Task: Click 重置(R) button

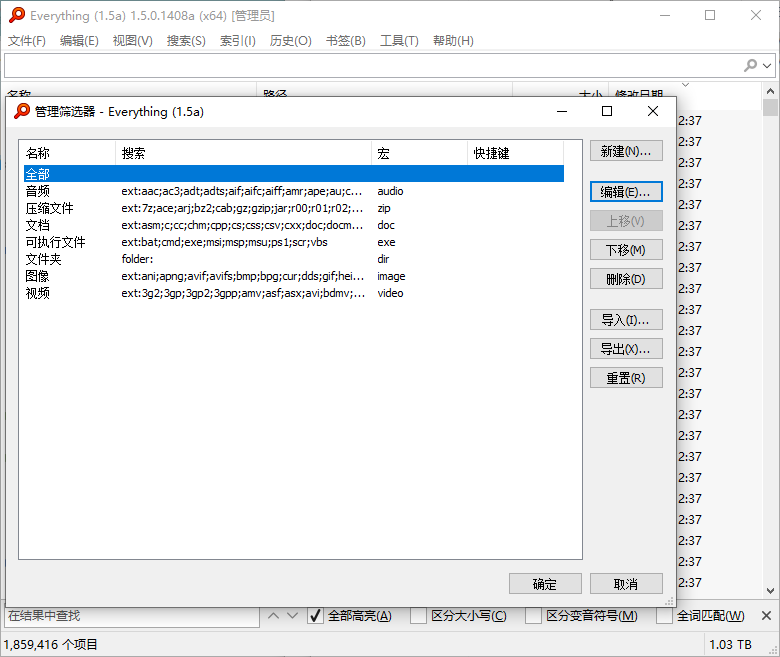Action: (626, 378)
